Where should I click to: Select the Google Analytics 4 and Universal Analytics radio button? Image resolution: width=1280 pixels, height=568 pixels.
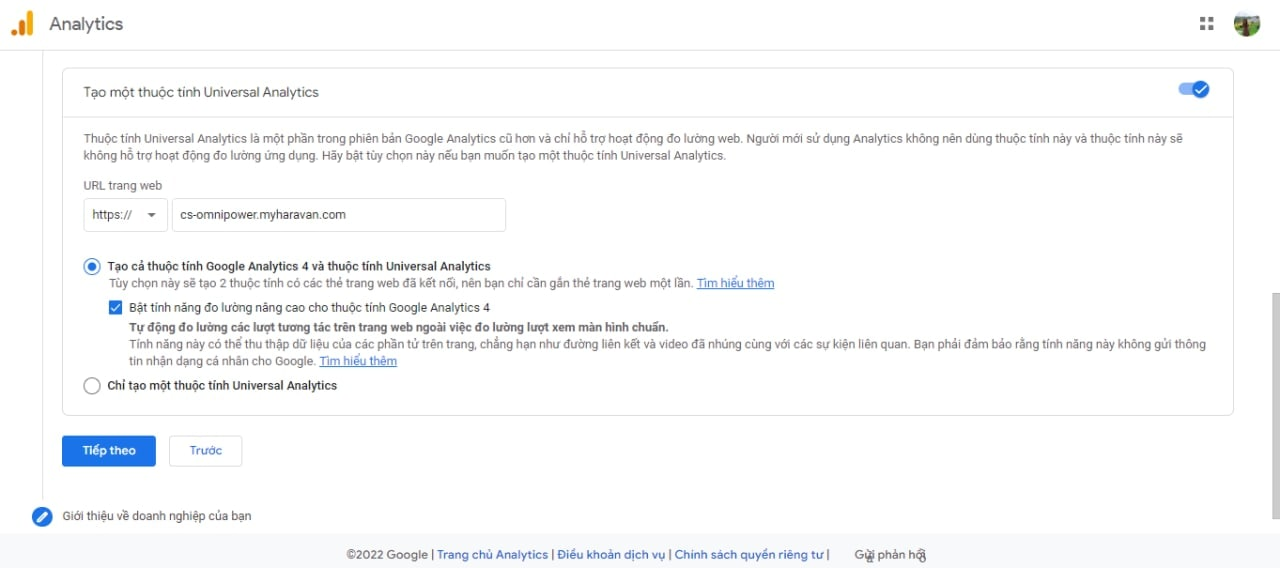tap(92, 266)
